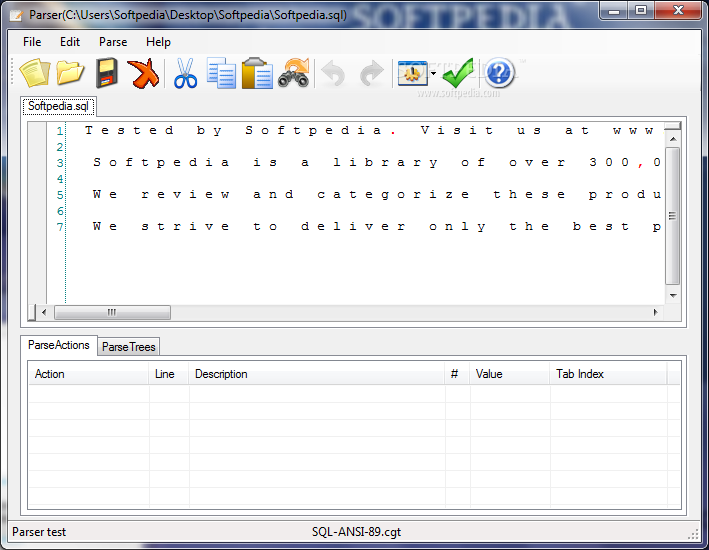Click 'Parser test' in the status bar

(x=39, y=532)
